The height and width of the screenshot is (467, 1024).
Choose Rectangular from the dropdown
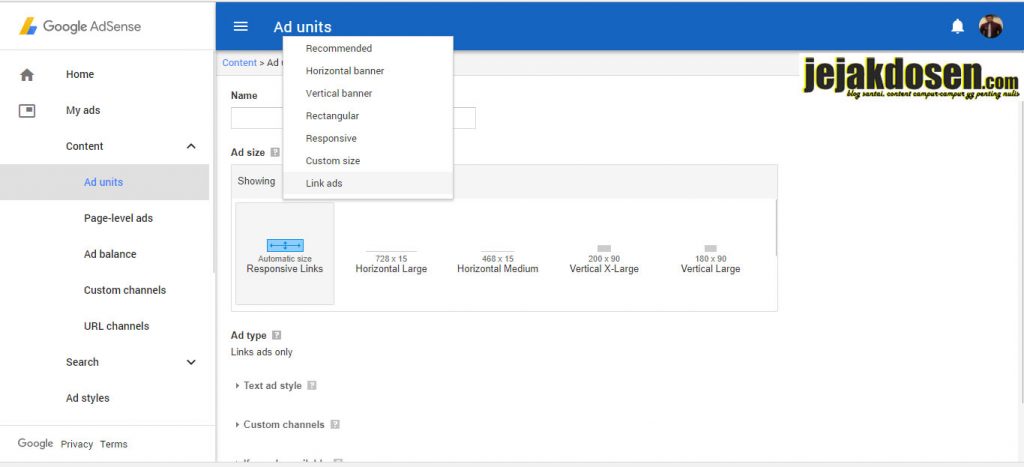368,116
